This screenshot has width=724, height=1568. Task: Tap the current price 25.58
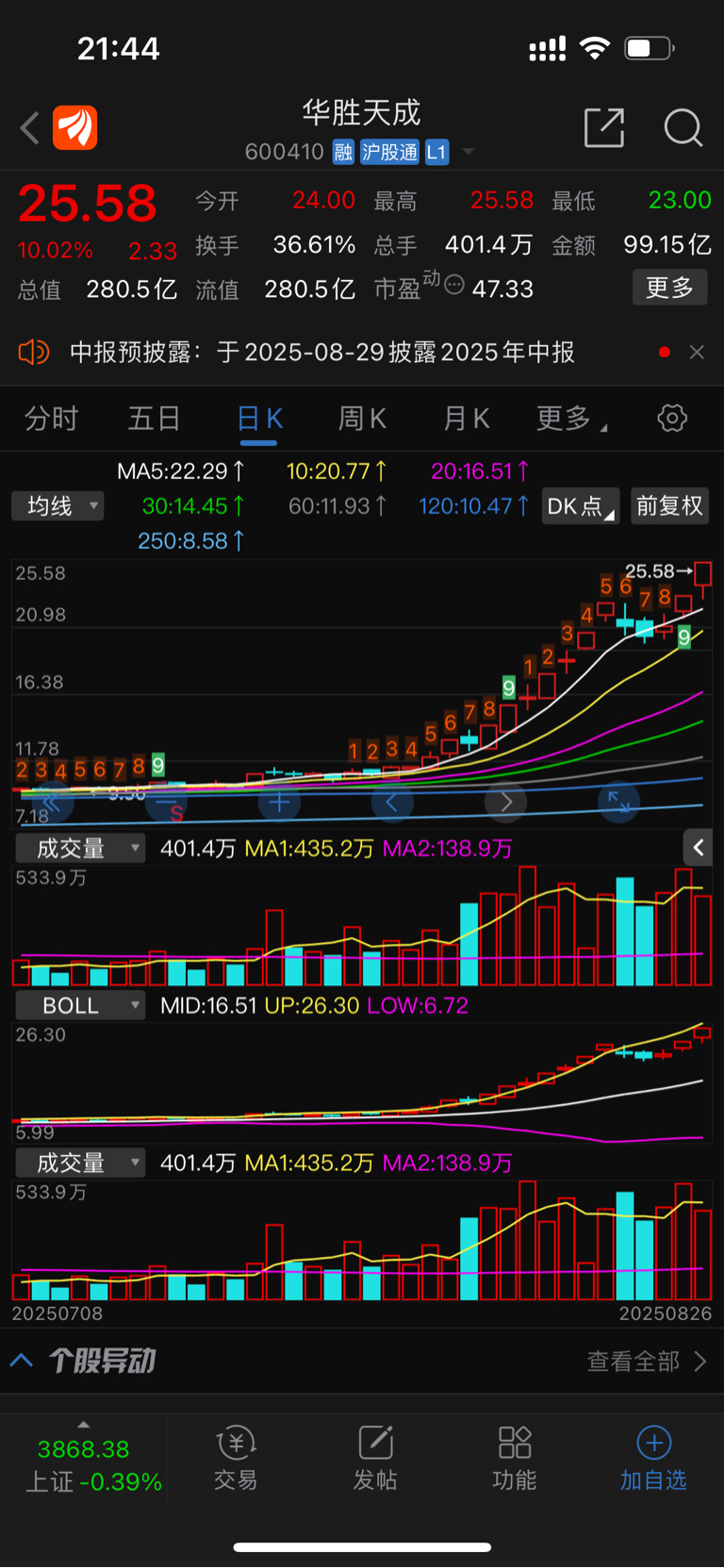click(x=88, y=204)
